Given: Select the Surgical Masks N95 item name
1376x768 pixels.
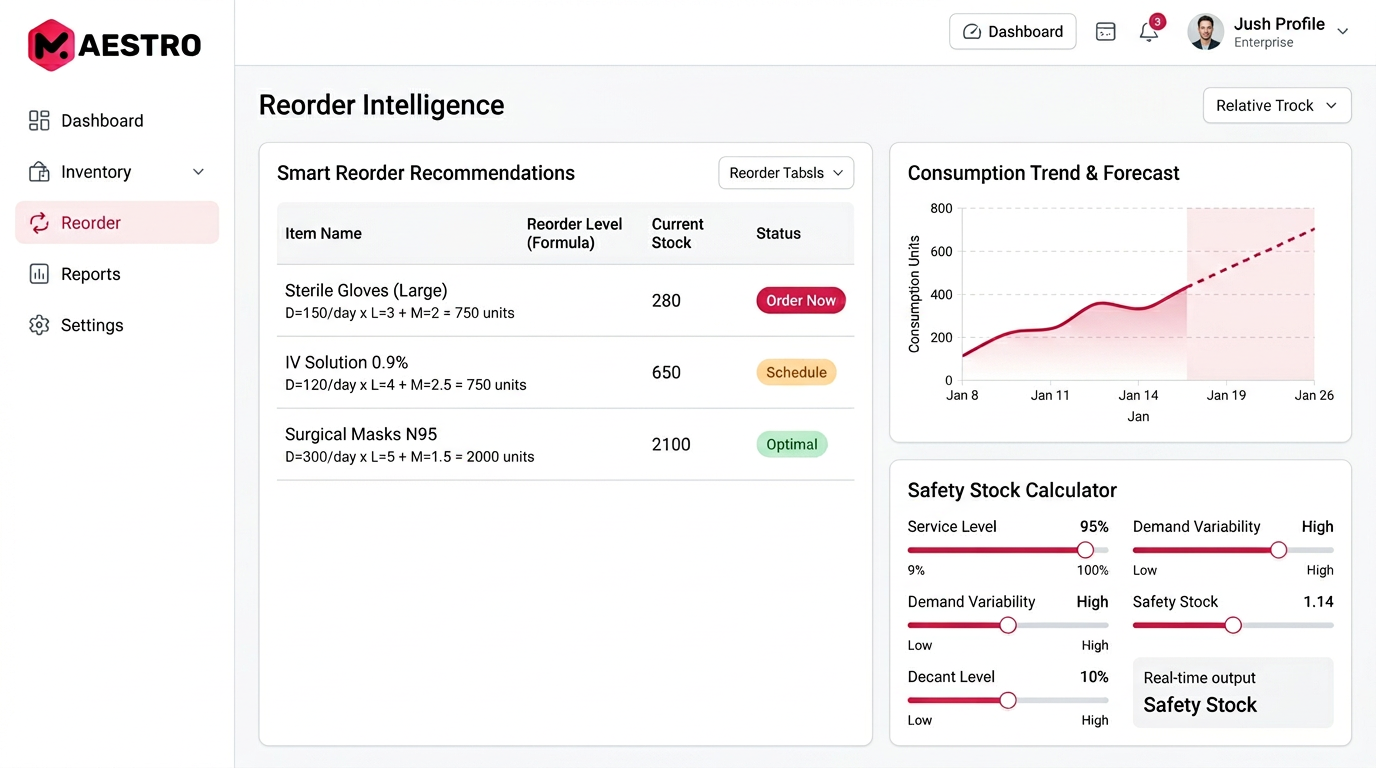Looking at the screenshot, I should coord(361,435).
